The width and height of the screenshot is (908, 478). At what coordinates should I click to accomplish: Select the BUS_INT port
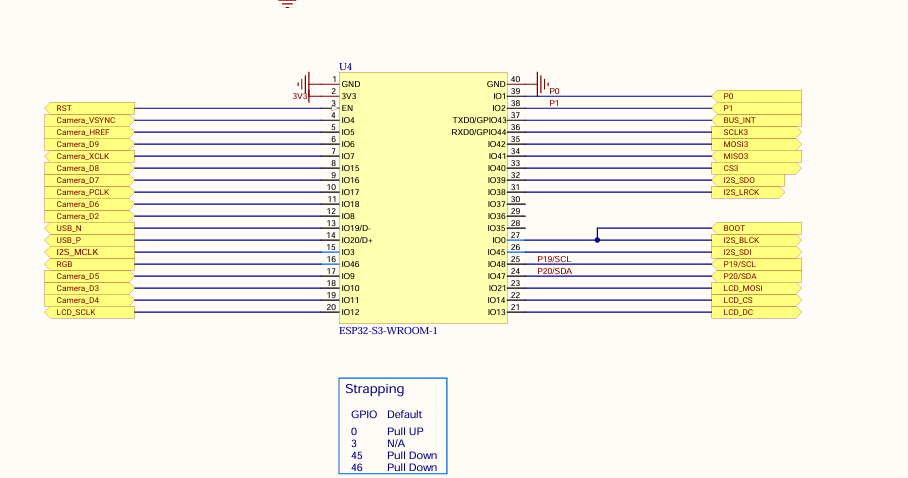[756, 120]
